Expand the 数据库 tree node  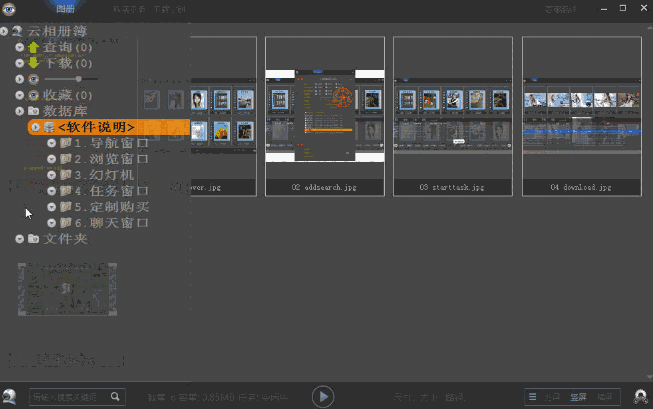pyautogui.click(x=19, y=111)
